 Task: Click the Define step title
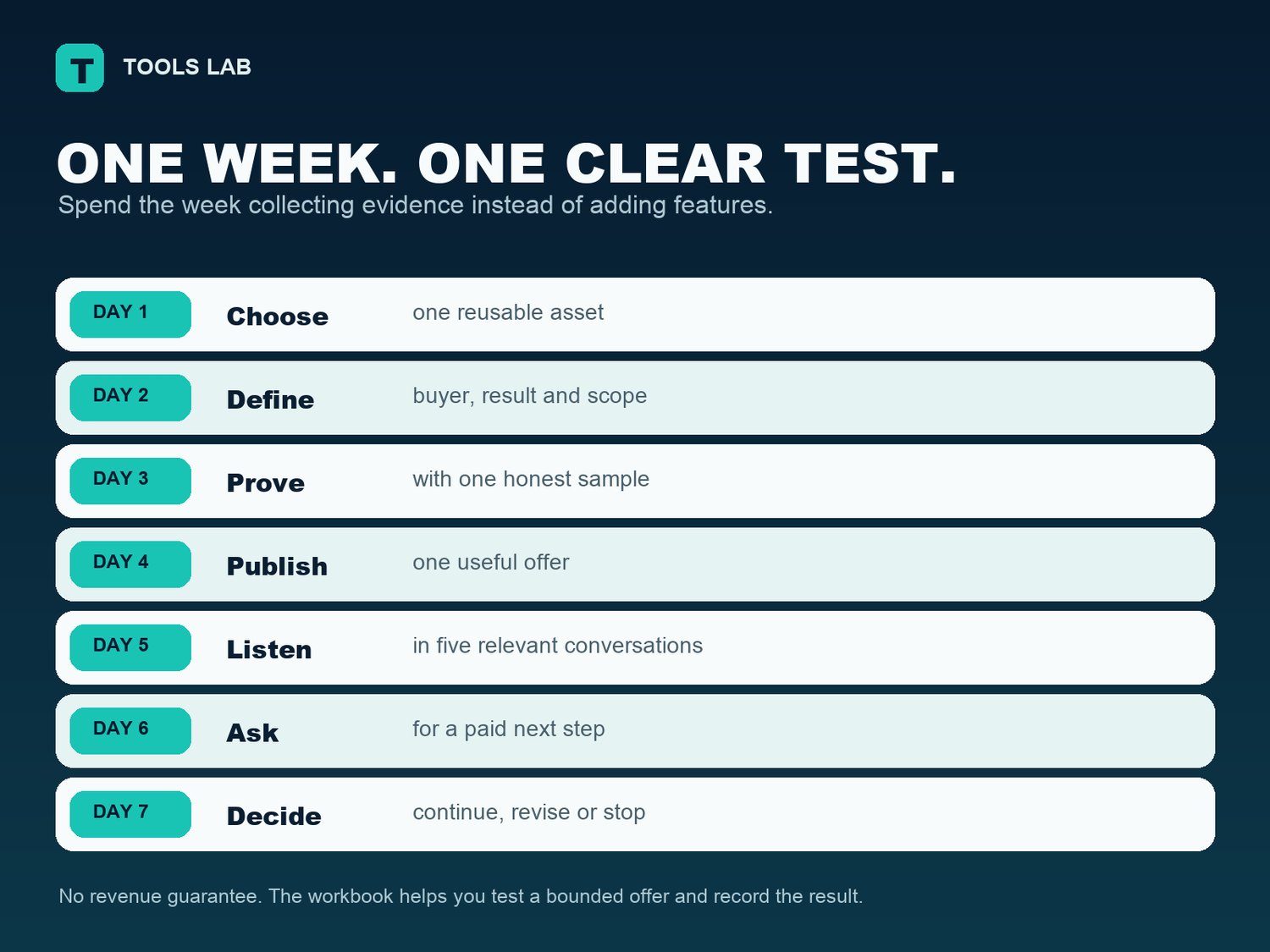click(x=270, y=399)
